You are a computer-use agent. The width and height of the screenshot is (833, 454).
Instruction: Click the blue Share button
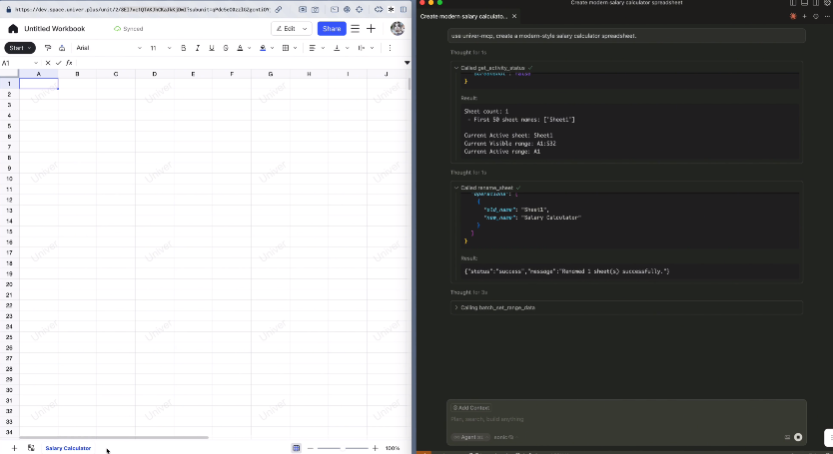[x=332, y=29]
